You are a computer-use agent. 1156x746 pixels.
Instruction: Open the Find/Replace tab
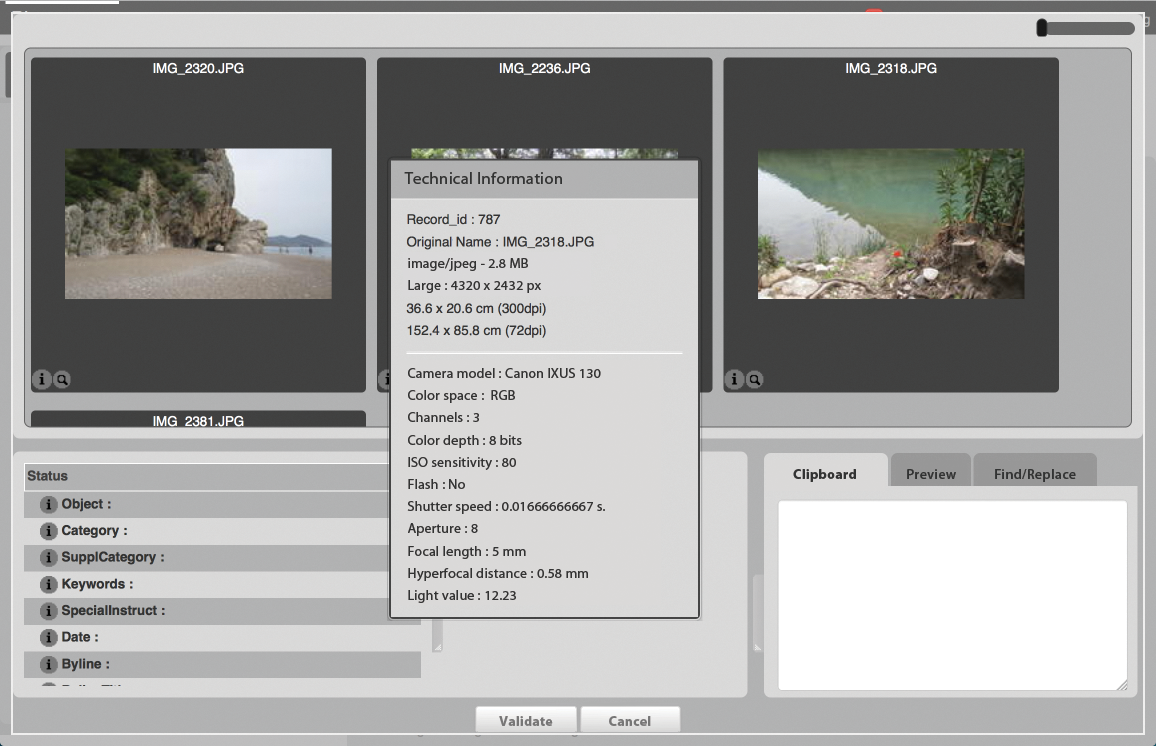(x=1035, y=474)
